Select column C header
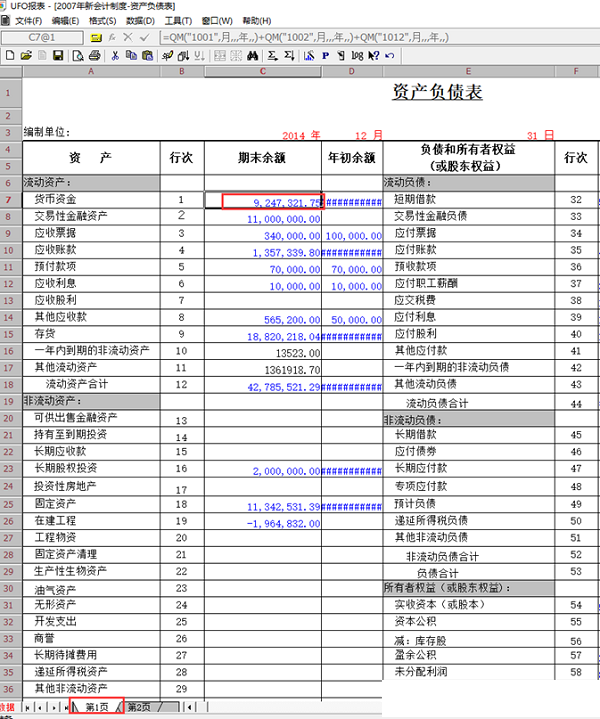The height and width of the screenshot is (719, 600). tap(263, 71)
